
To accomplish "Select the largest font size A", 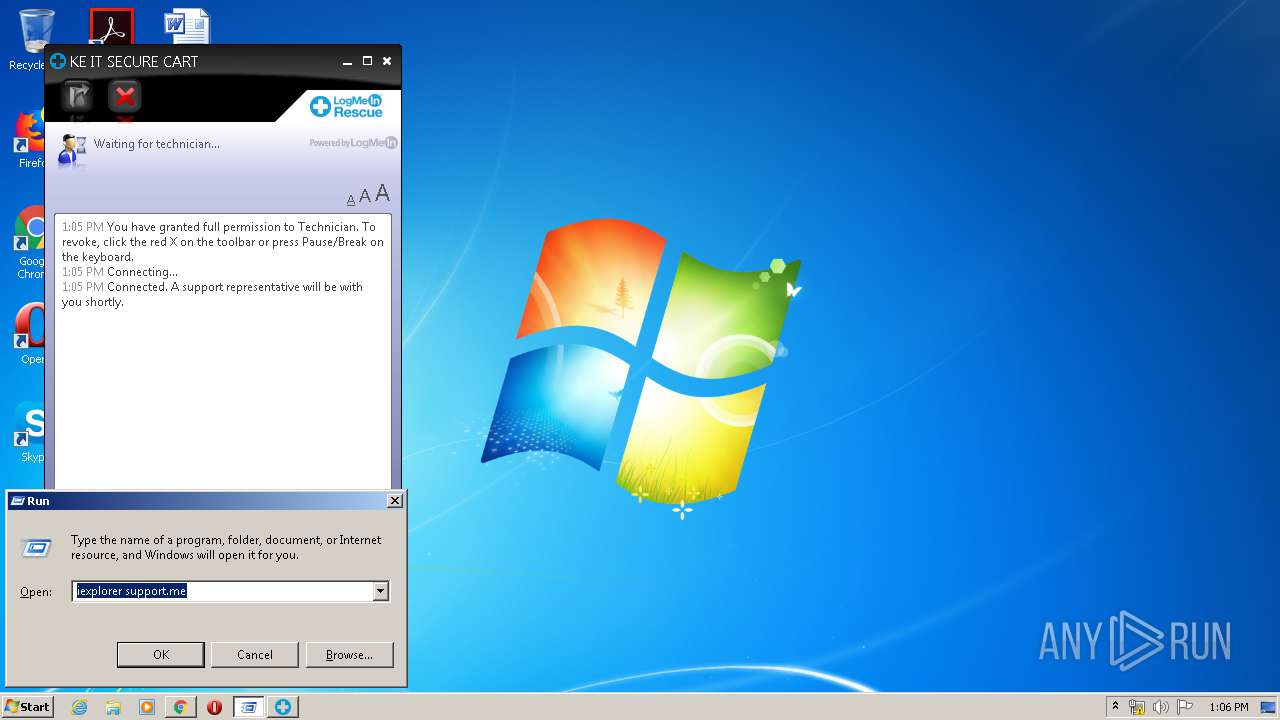I will [382, 194].
